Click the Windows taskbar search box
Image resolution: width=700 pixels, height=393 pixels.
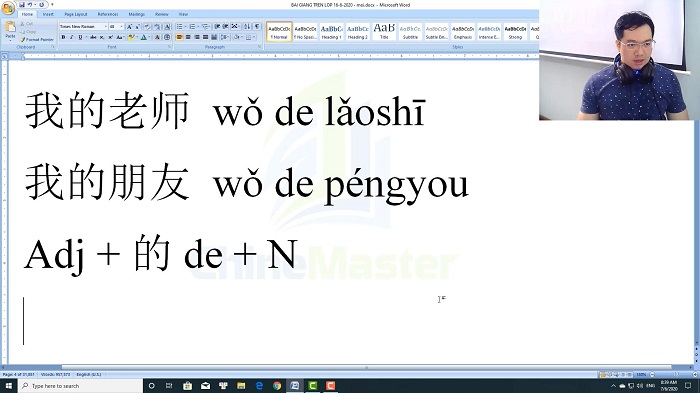(80, 386)
